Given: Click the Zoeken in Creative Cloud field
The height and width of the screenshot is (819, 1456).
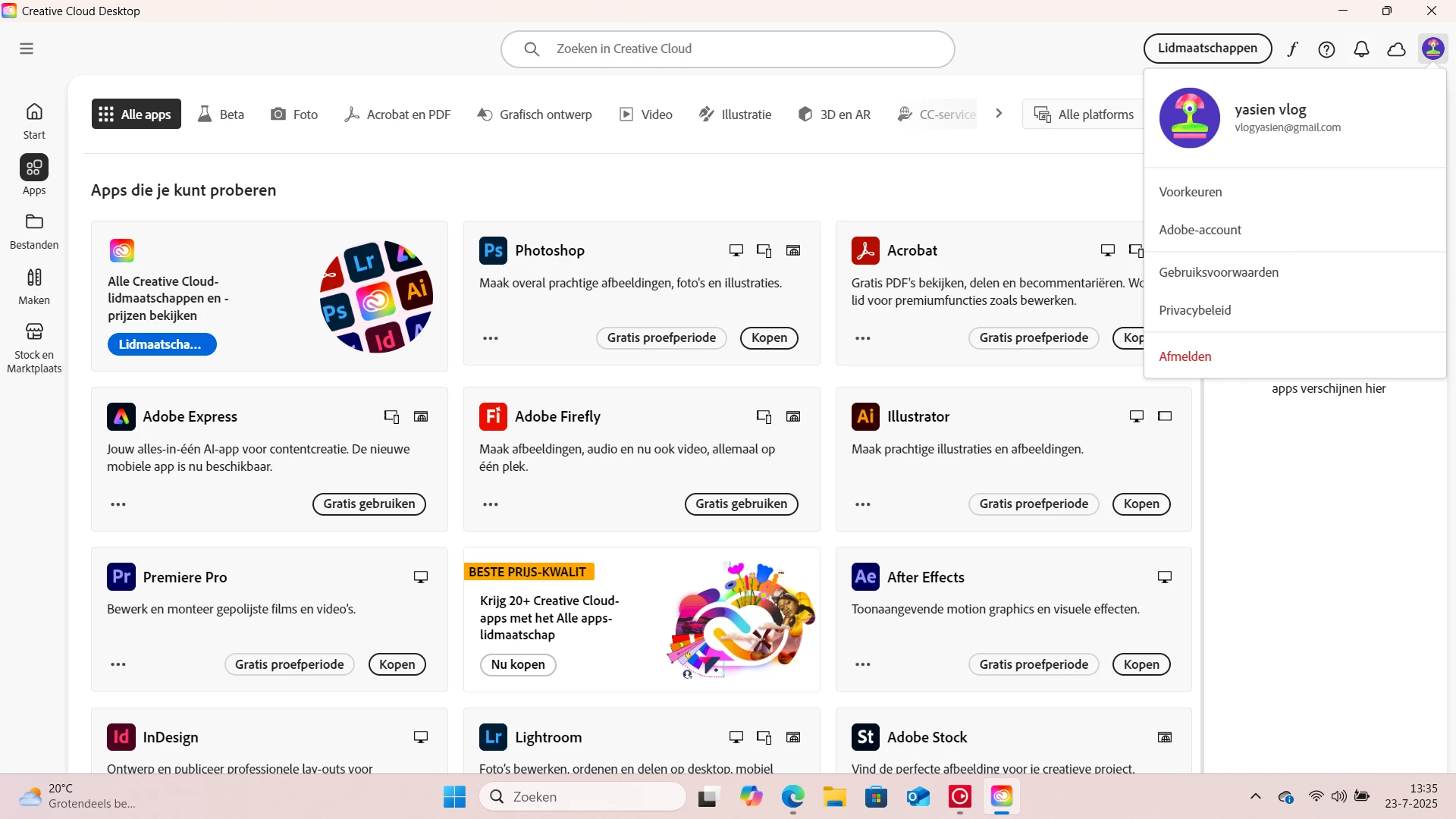Looking at the screenshot, I should point(728,49).
